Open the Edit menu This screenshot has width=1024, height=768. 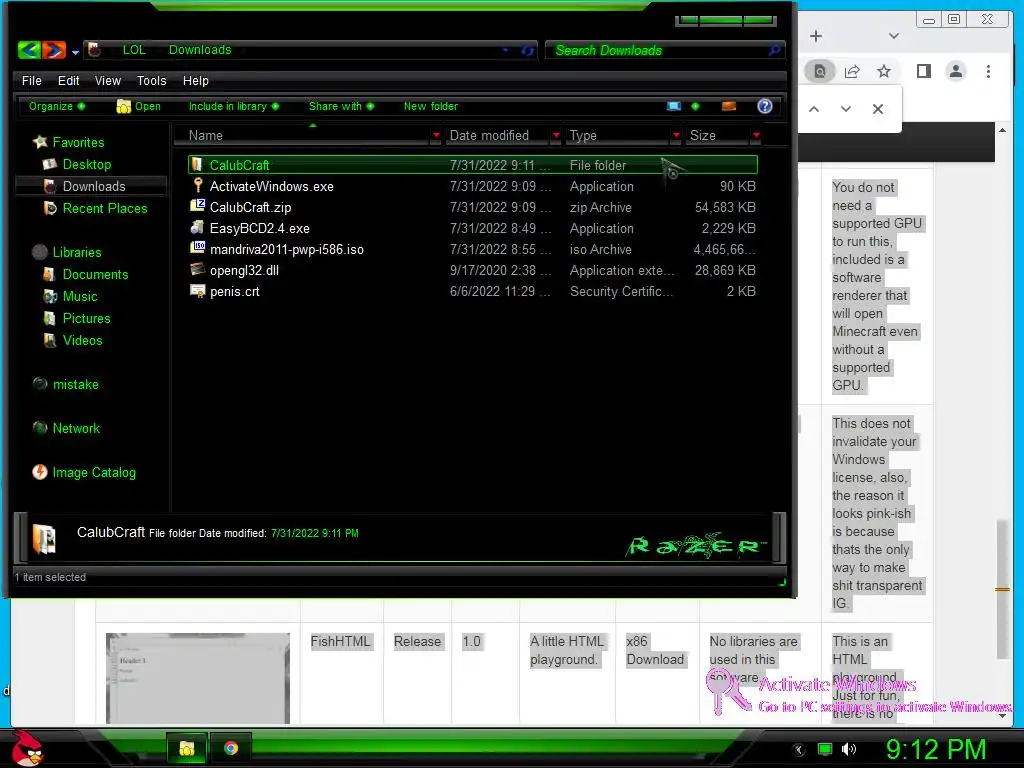[69, 80]
